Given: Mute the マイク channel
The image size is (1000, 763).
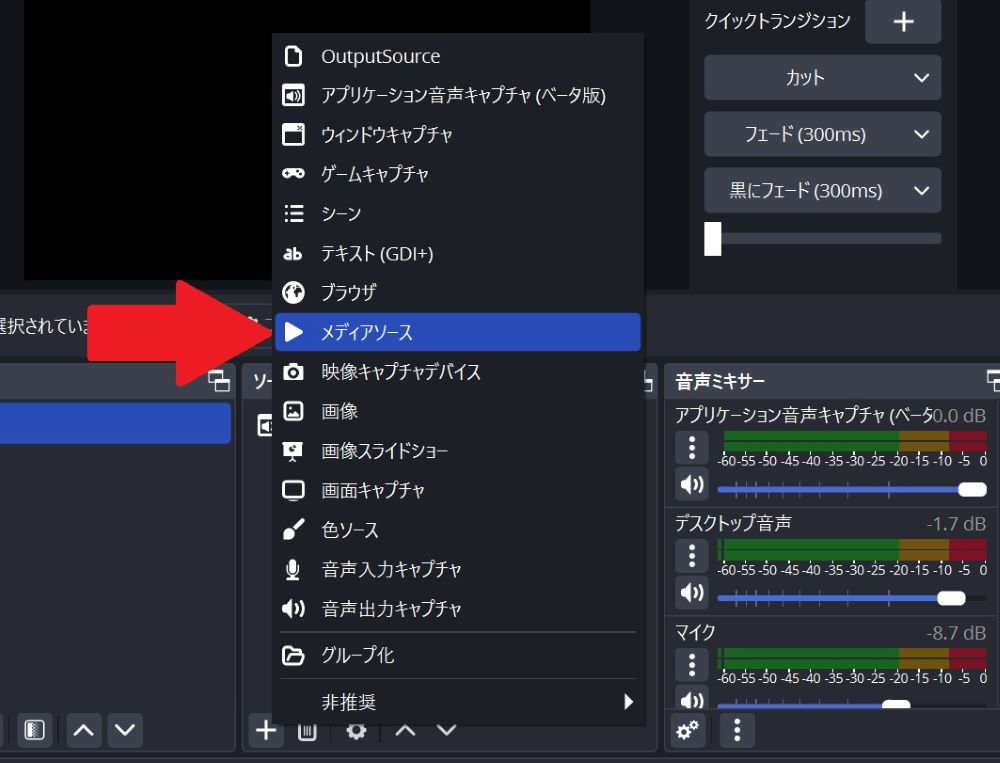Looking at the screenshot, I should tap(692, 700).
